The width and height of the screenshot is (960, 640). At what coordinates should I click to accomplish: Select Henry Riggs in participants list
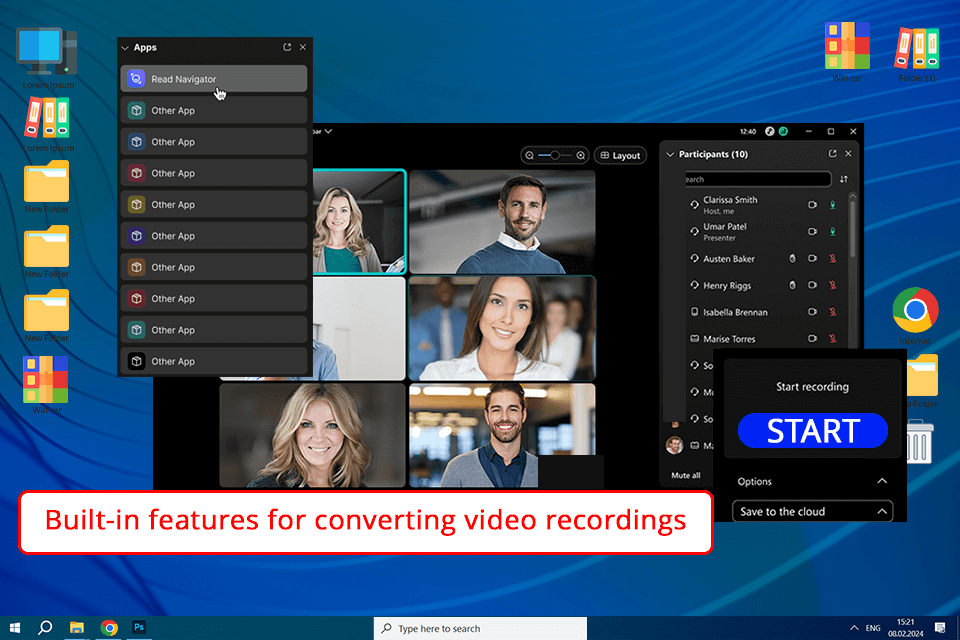(727, 285)
